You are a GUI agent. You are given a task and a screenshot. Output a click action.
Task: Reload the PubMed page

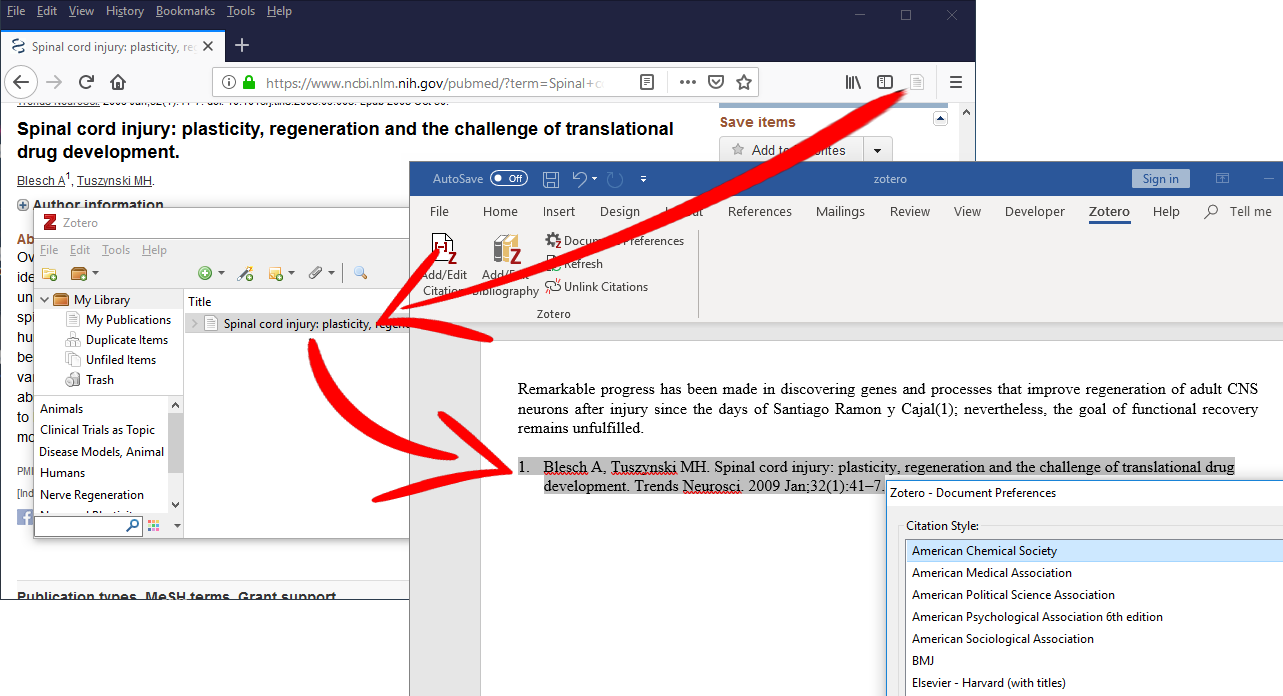86,82
